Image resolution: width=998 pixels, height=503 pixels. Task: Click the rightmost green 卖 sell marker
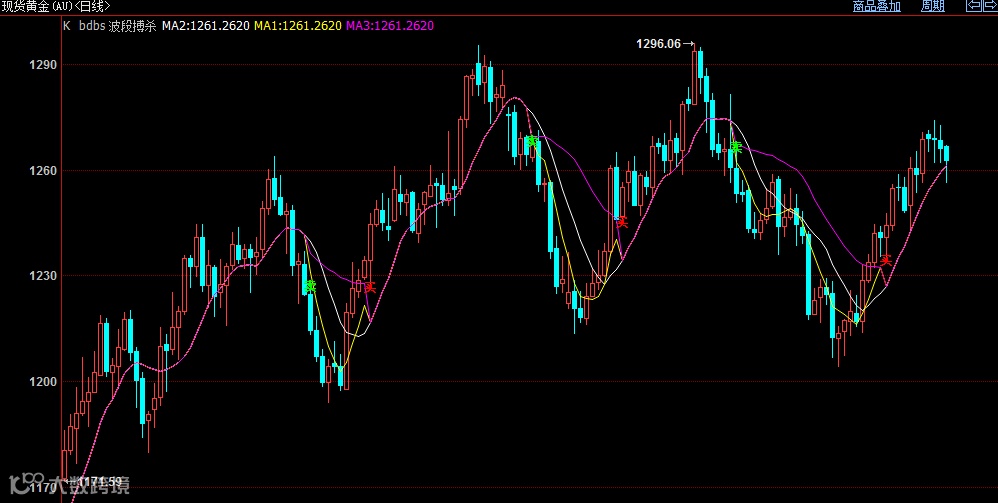click(x=736, y=148)
